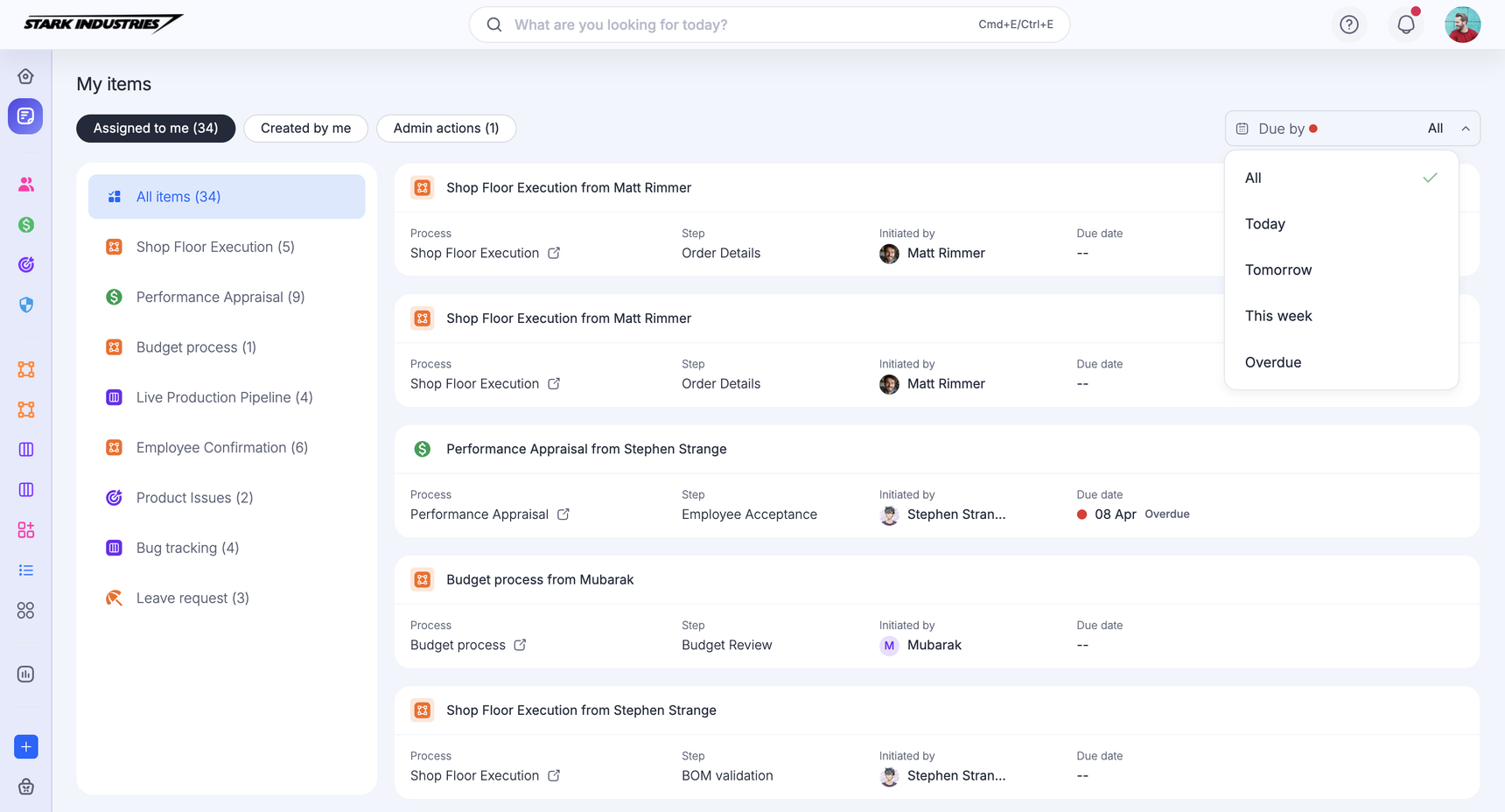Open the people icon in the sidebar

(x=26, y=185)
